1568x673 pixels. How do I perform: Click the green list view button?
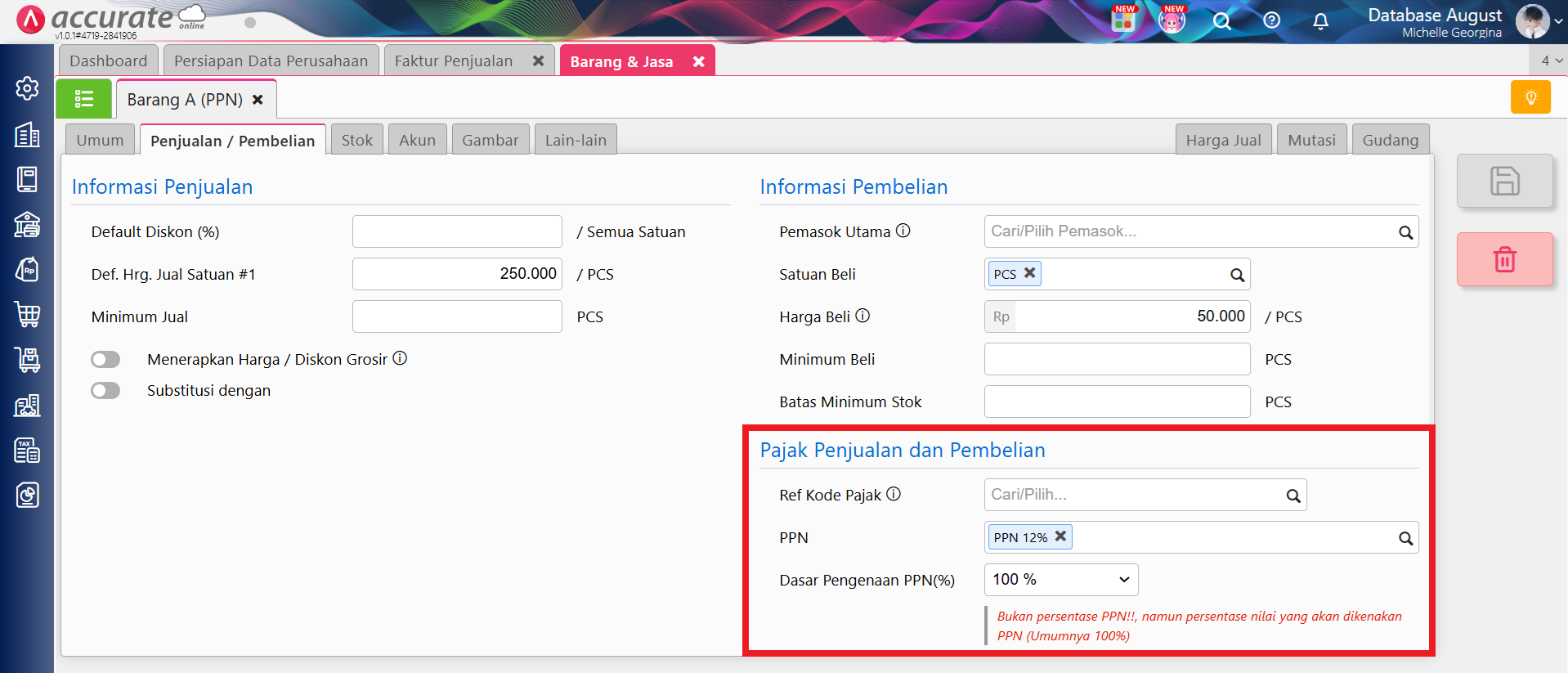[84, 99]
